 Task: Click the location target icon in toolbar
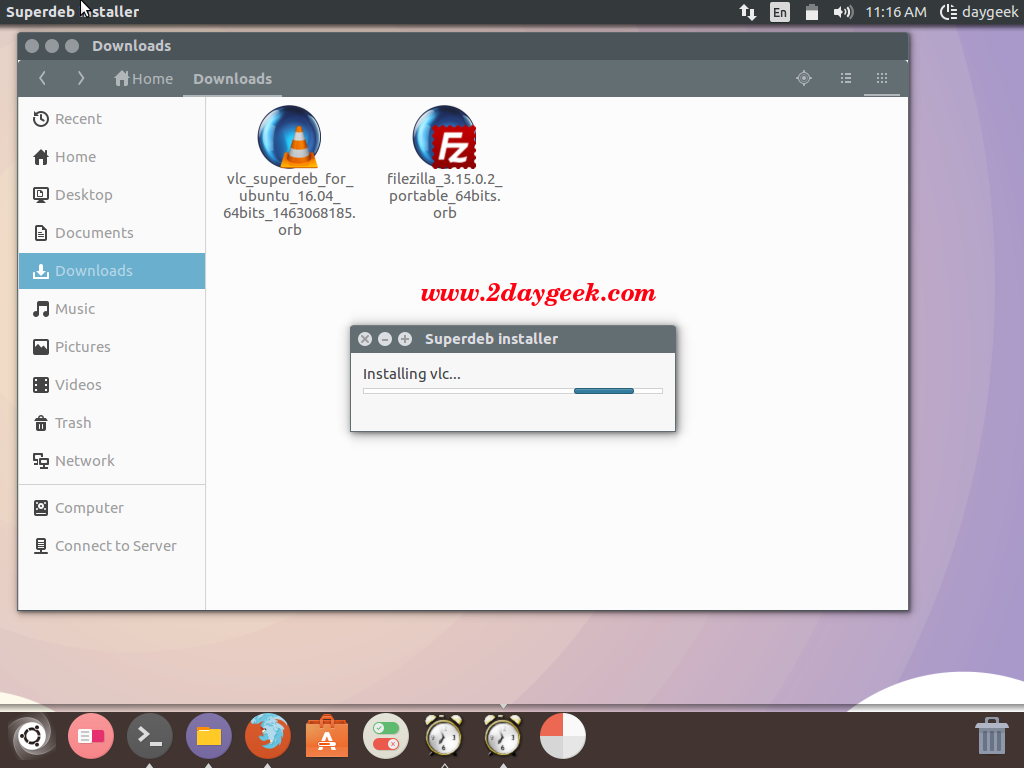pyautogui.click(x=804, y=78)
